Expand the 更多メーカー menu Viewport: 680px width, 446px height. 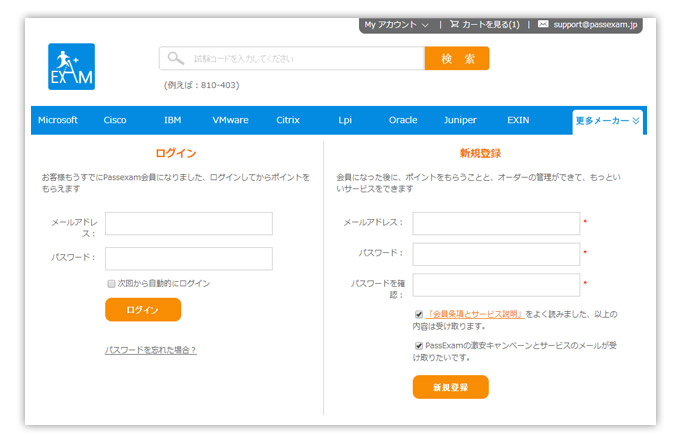pyautogui.click(x=608, y=121)
